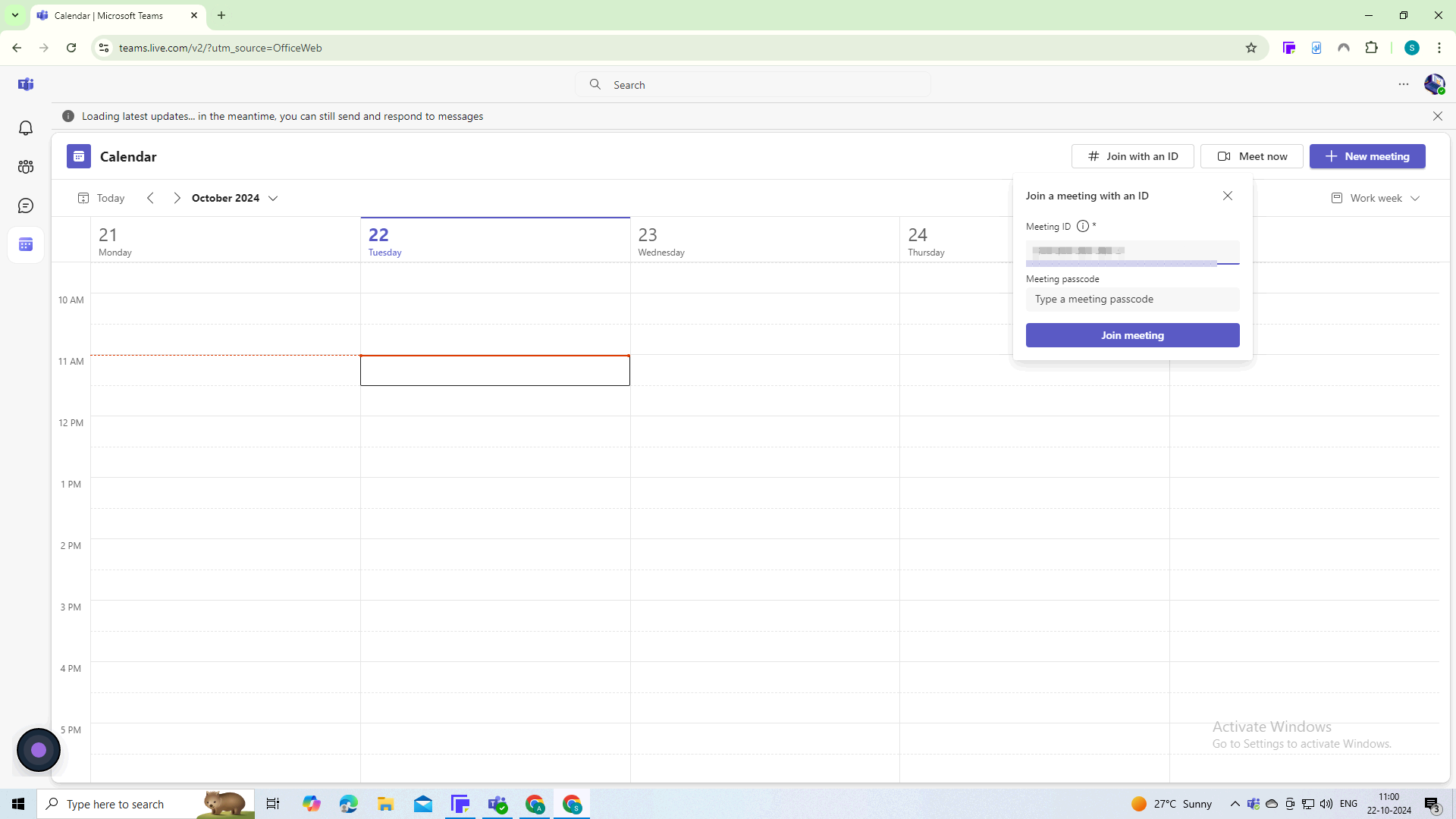The width and height of the screenshot is (1456, 819).
Task: Bookmark this page with the star
Action: [x=1251, y=48]
